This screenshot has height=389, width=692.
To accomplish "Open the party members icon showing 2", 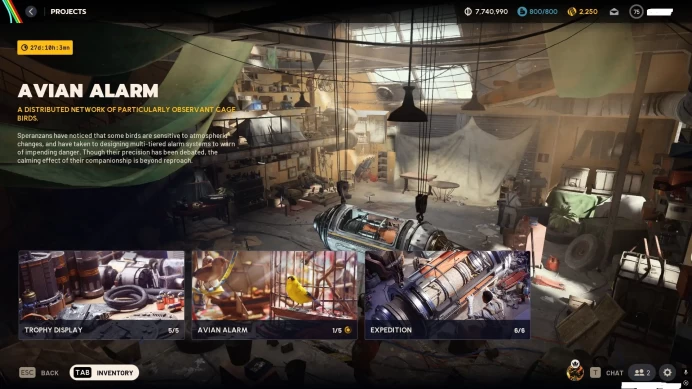I will (x=642, y=373).
